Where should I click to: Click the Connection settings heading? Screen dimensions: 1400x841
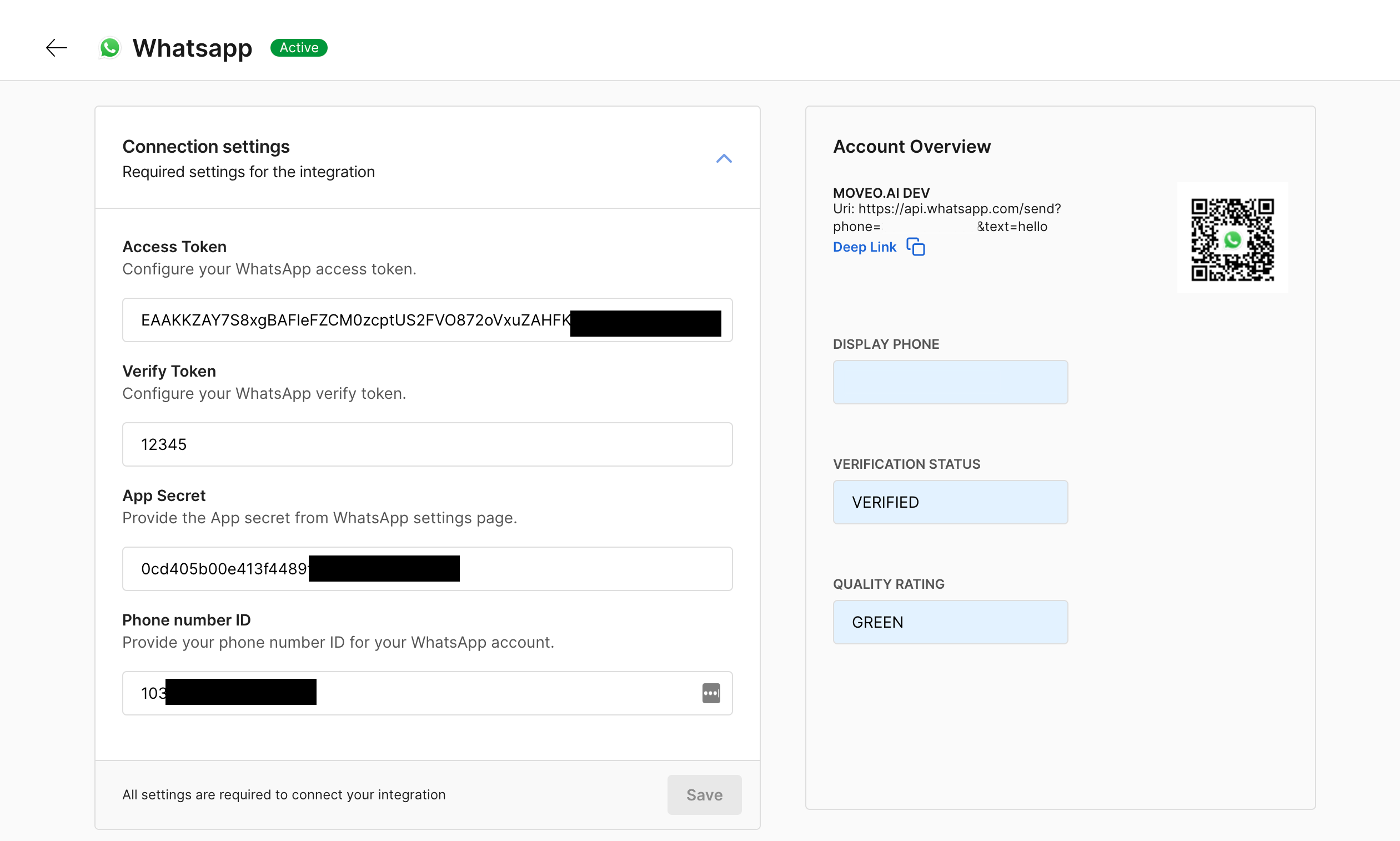pos(206,147)
